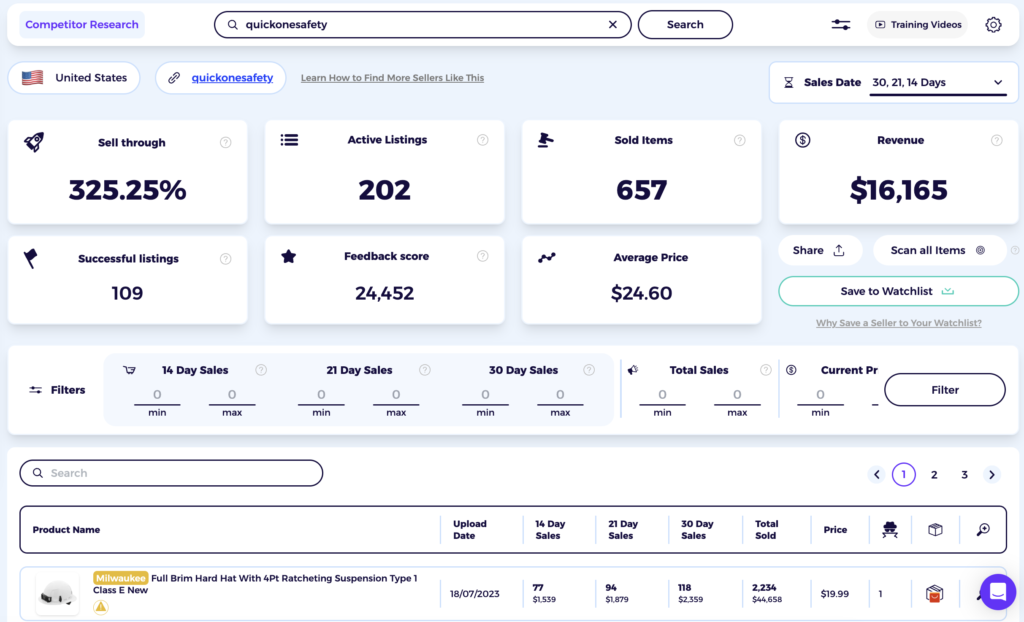This screenshot has width=1024, height=622.
Task: Go to the previous page arrow
Action: [877, 475]
